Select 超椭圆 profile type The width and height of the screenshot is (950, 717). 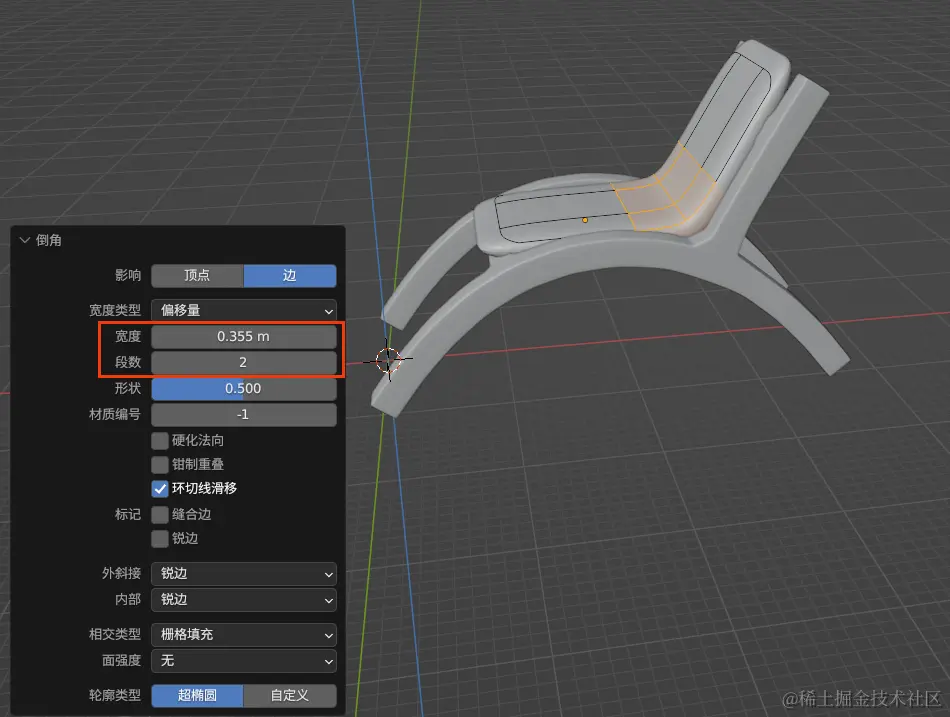click(198, 695)
